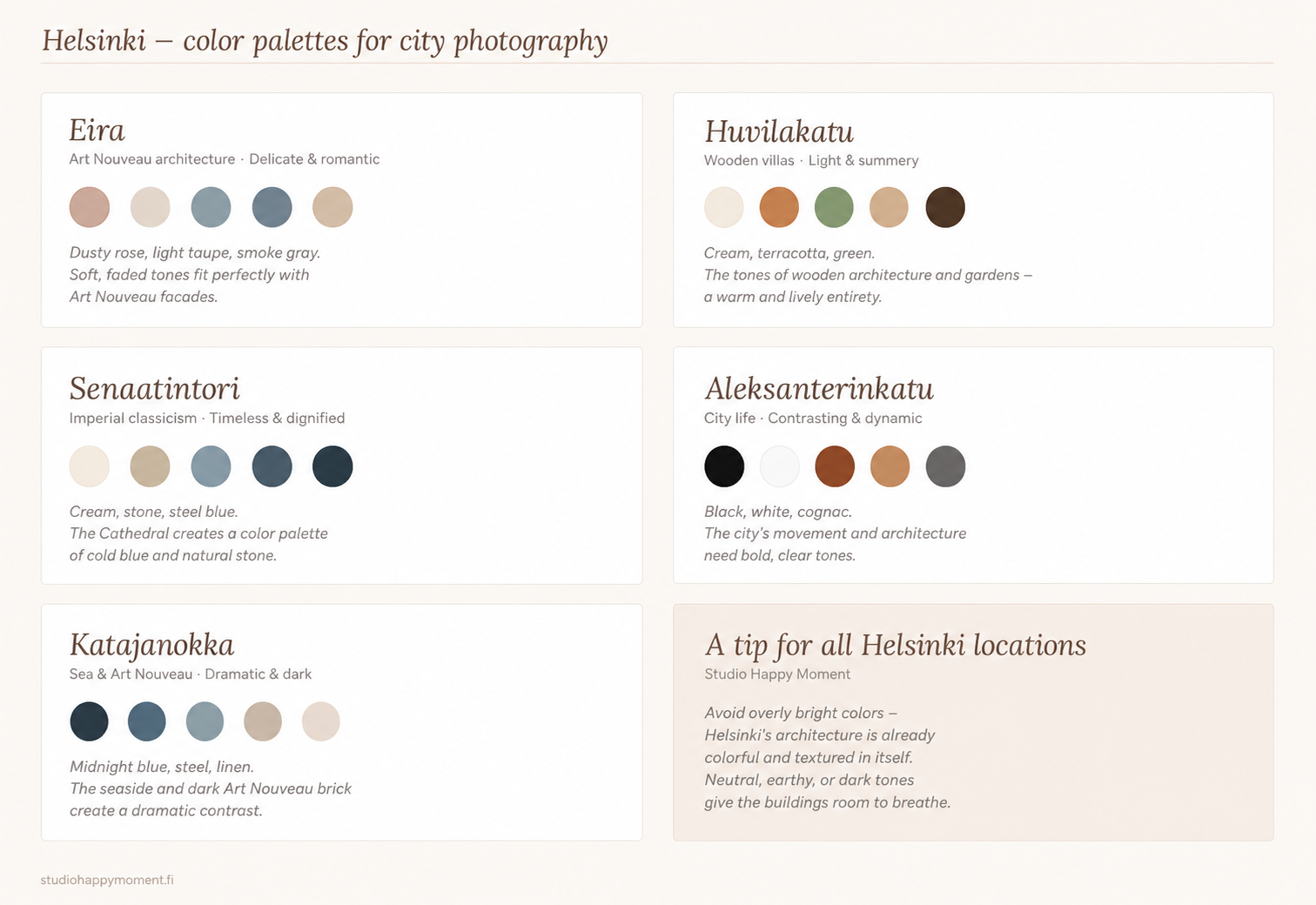Choose the dark brown swatch in Huvilakatu
The height and width of the screenshot is (905, 1316).
click(945, 207)
